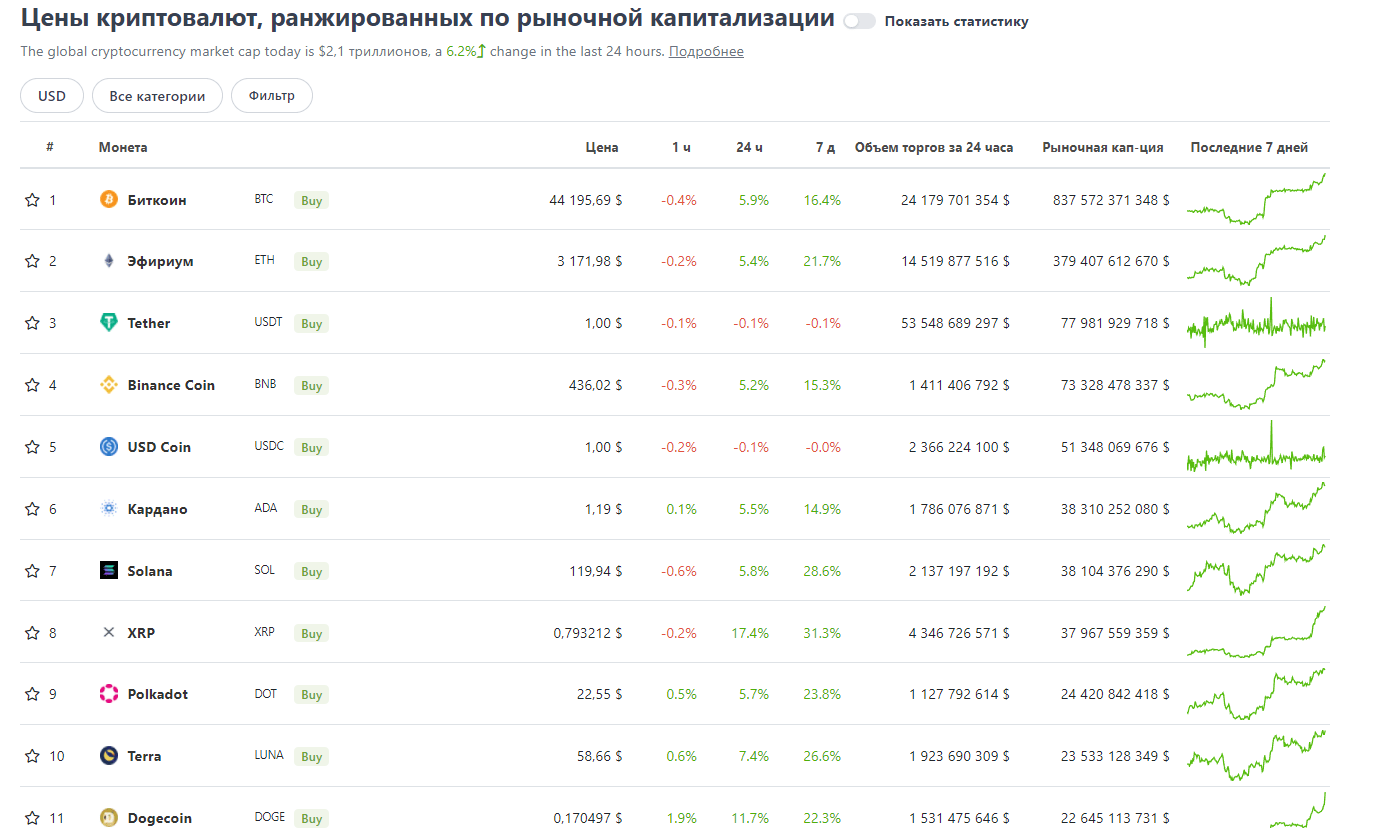The width and height of the screenshot is (1381, 828).
Task: Click Buy button for Solana
Action: (311, 571)
